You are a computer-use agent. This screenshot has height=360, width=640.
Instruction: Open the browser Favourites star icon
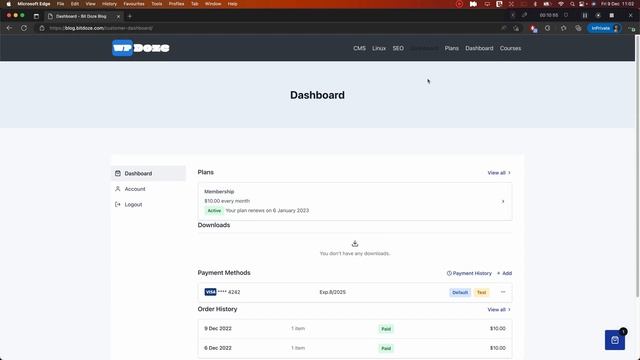[564, 28]
